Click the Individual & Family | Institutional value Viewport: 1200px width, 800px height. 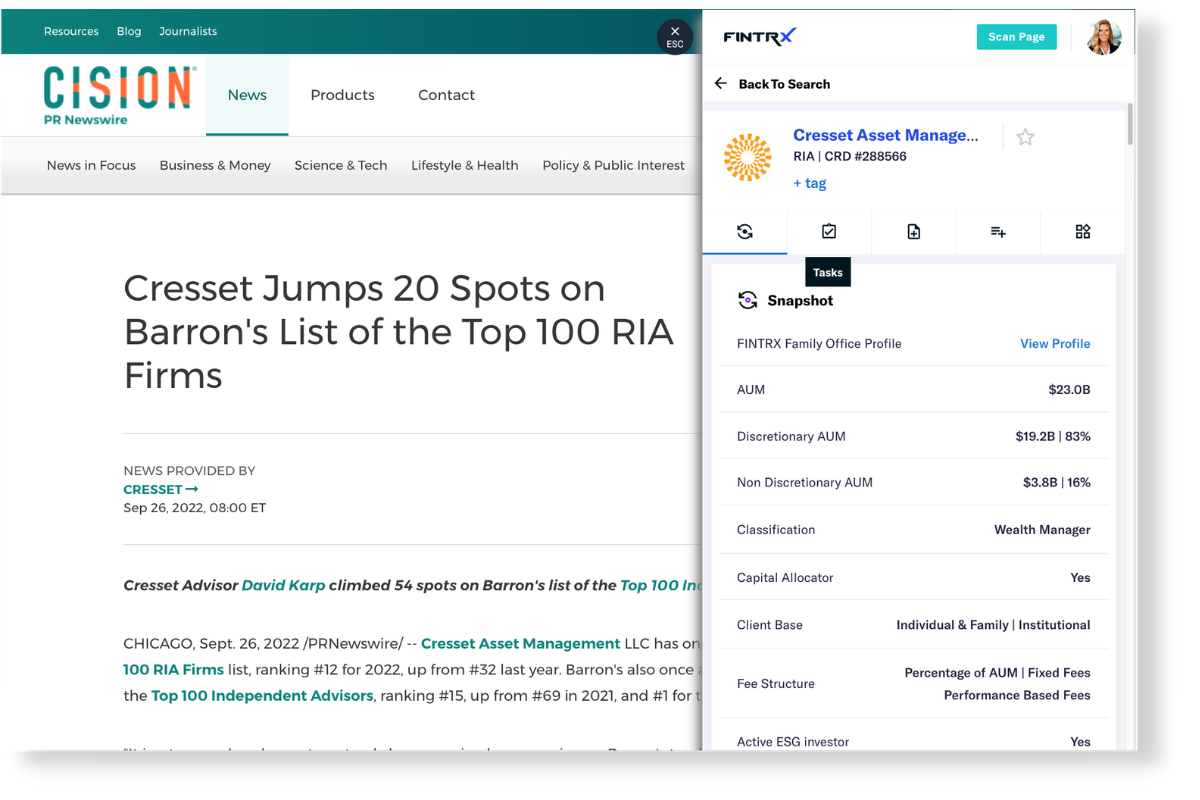pos(993,624)
